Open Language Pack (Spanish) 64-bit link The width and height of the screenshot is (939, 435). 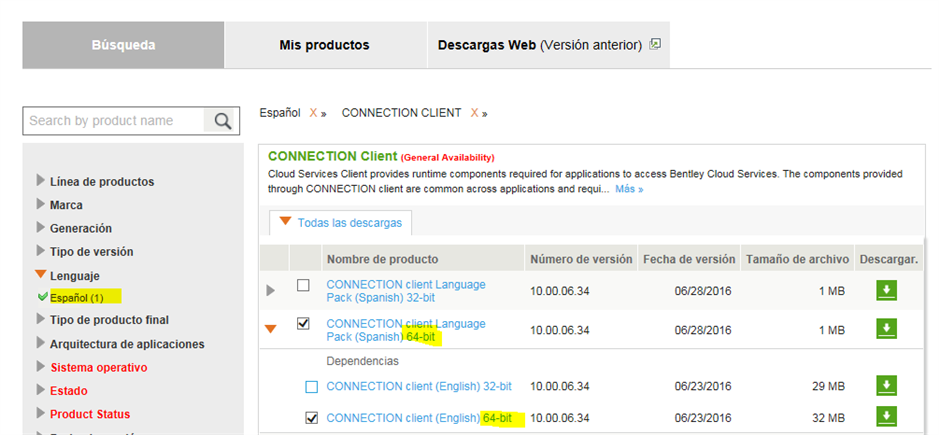coord(406,330)
